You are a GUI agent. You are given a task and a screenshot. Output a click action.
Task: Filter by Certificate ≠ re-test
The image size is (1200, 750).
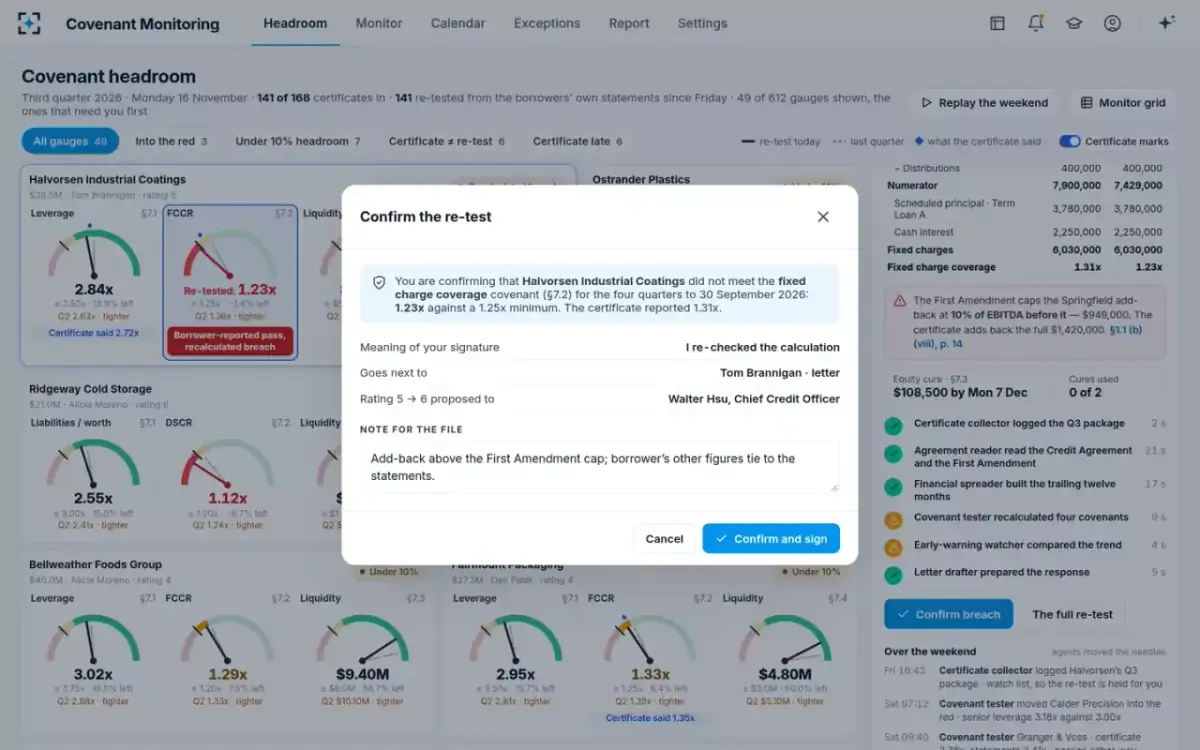446,141
